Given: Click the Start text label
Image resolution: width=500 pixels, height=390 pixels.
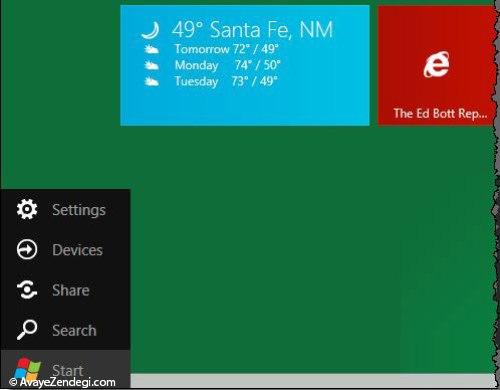Looking at the screenshot, I should [68, 370].
